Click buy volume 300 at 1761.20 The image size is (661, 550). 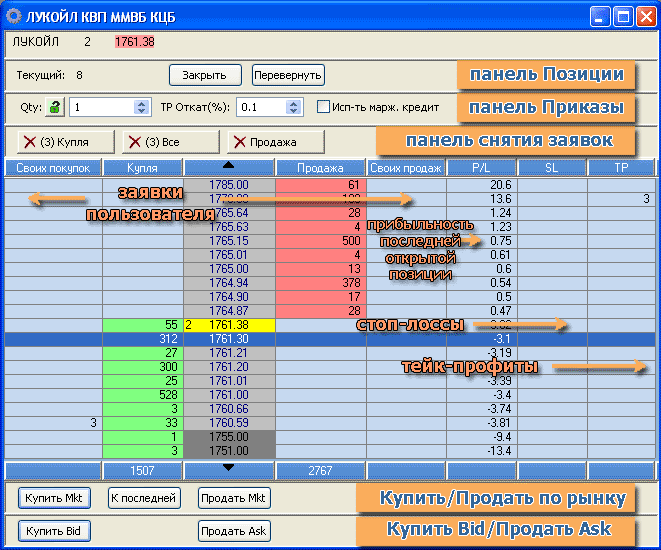[143, 367]
